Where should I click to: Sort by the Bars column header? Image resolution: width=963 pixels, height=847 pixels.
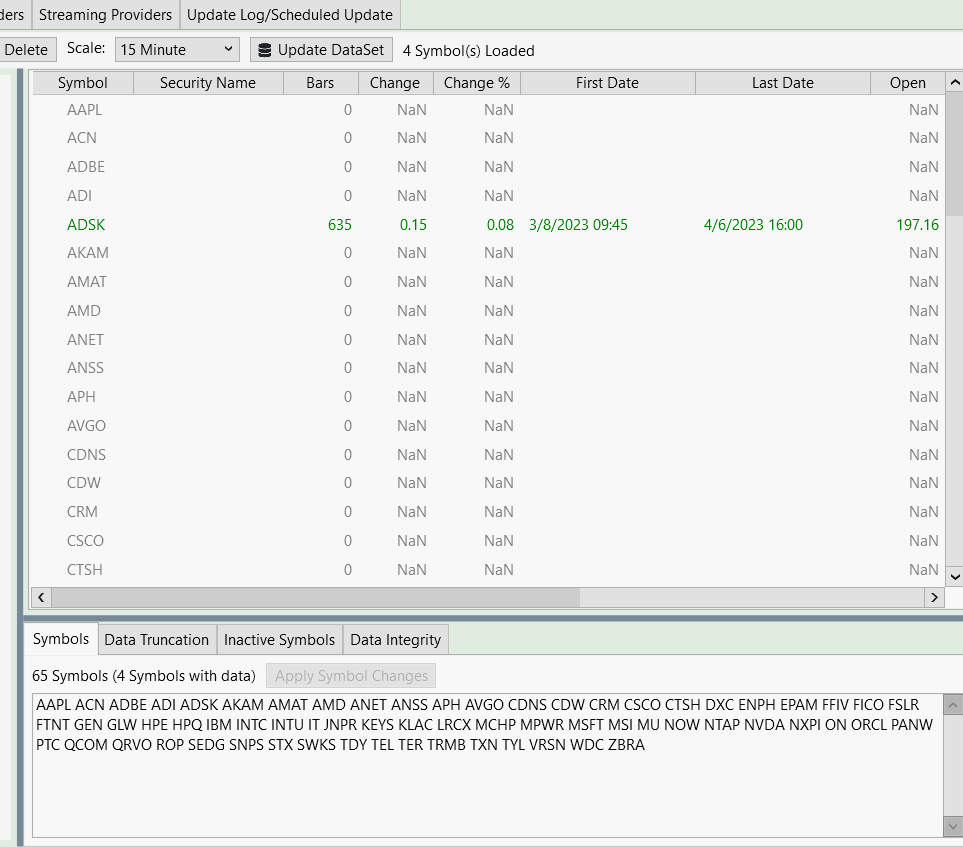[x=321, y=83]
